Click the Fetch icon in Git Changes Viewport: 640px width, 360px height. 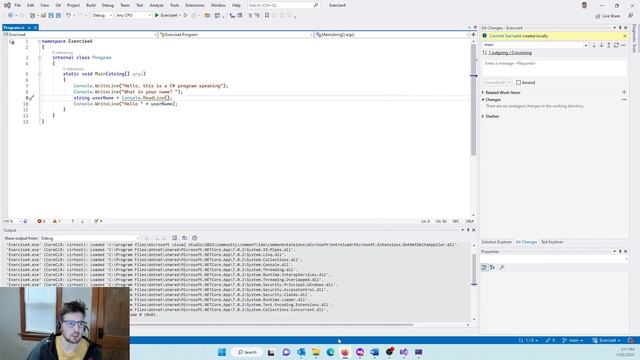pos(594,45)
